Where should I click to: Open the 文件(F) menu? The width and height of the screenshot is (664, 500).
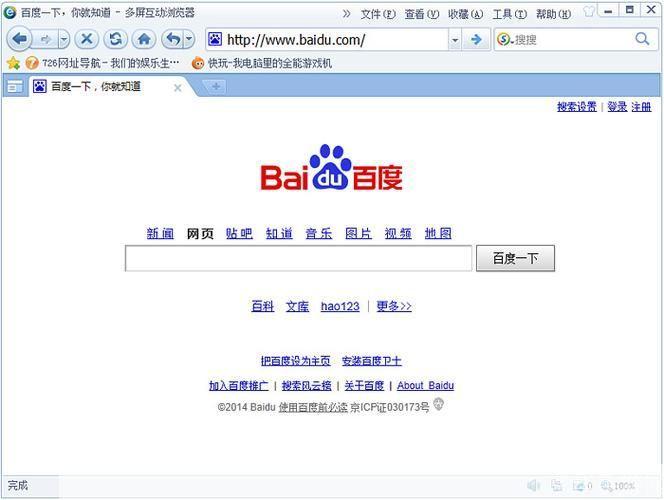[x=378, y=14]
